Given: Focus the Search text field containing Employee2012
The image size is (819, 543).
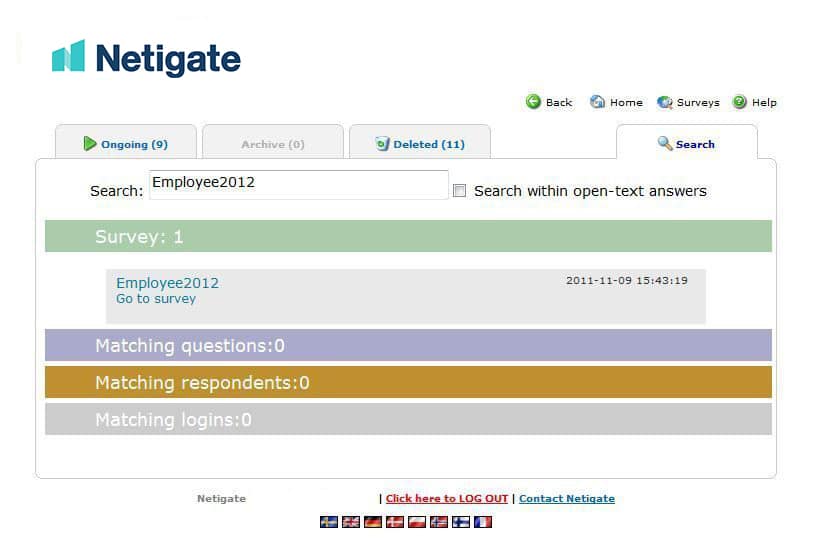Looking at the screenshot, I should [299, 184].
